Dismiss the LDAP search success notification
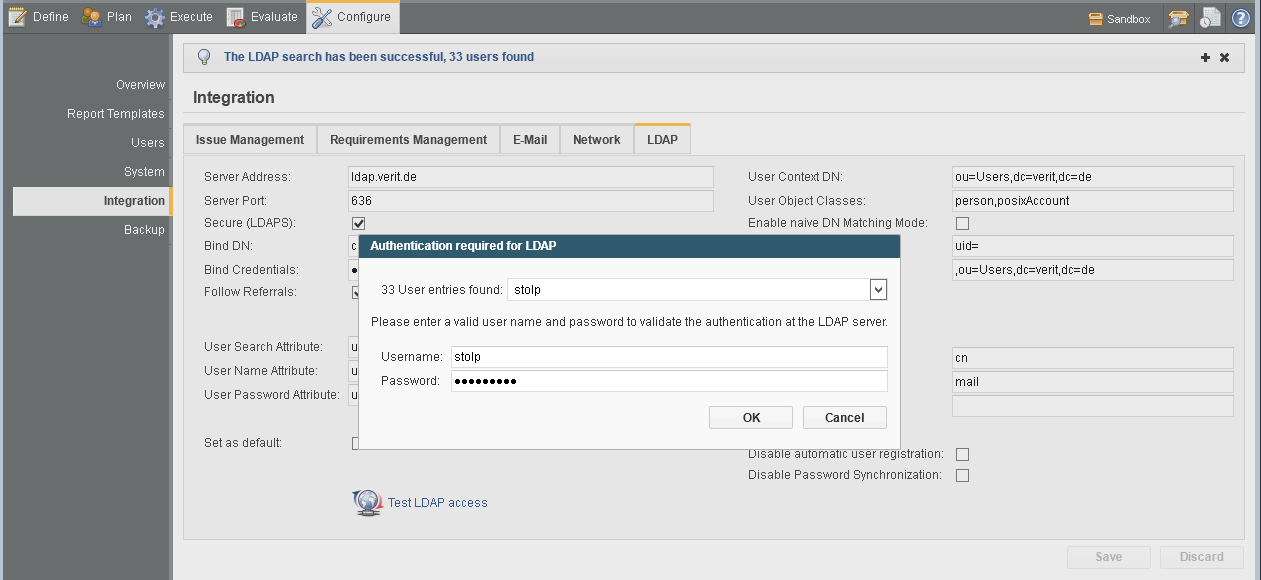This screenshot has height=580, width=1261. click(x=1224, y=58)
